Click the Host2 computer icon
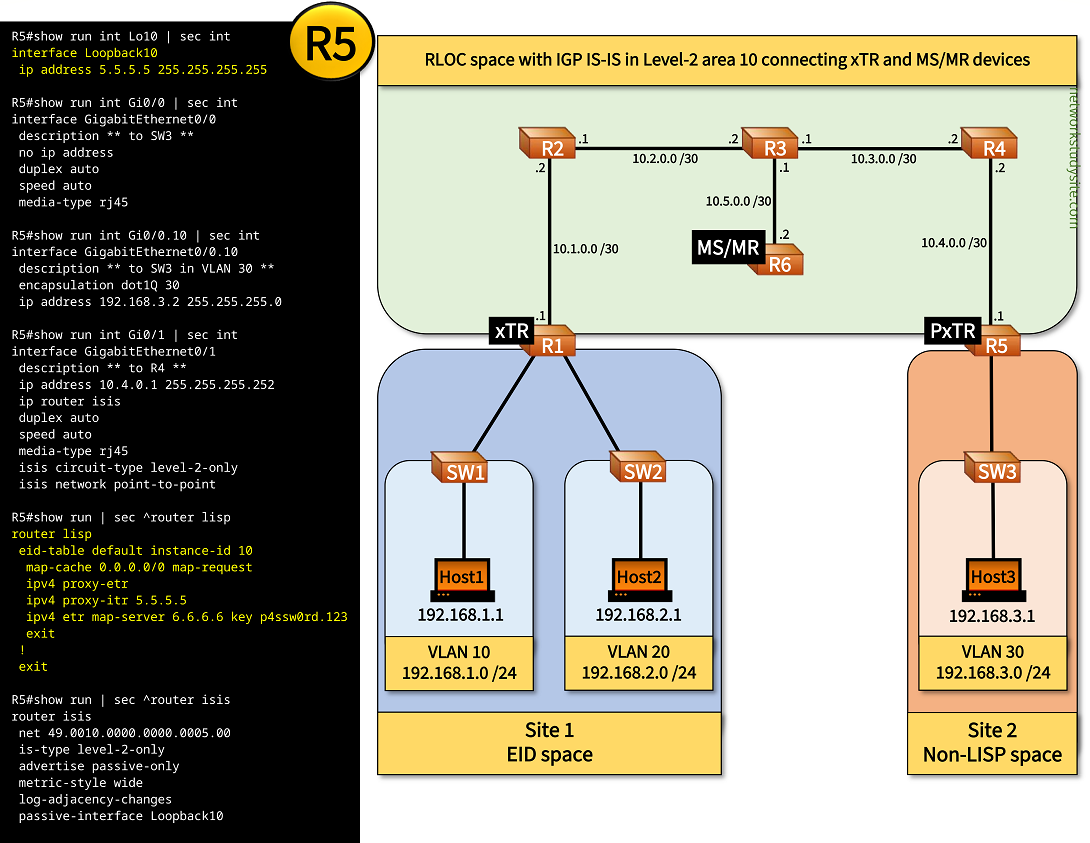Image resolution: width=1090 pixels, height=843 pixels. click(x=639, y=577)
